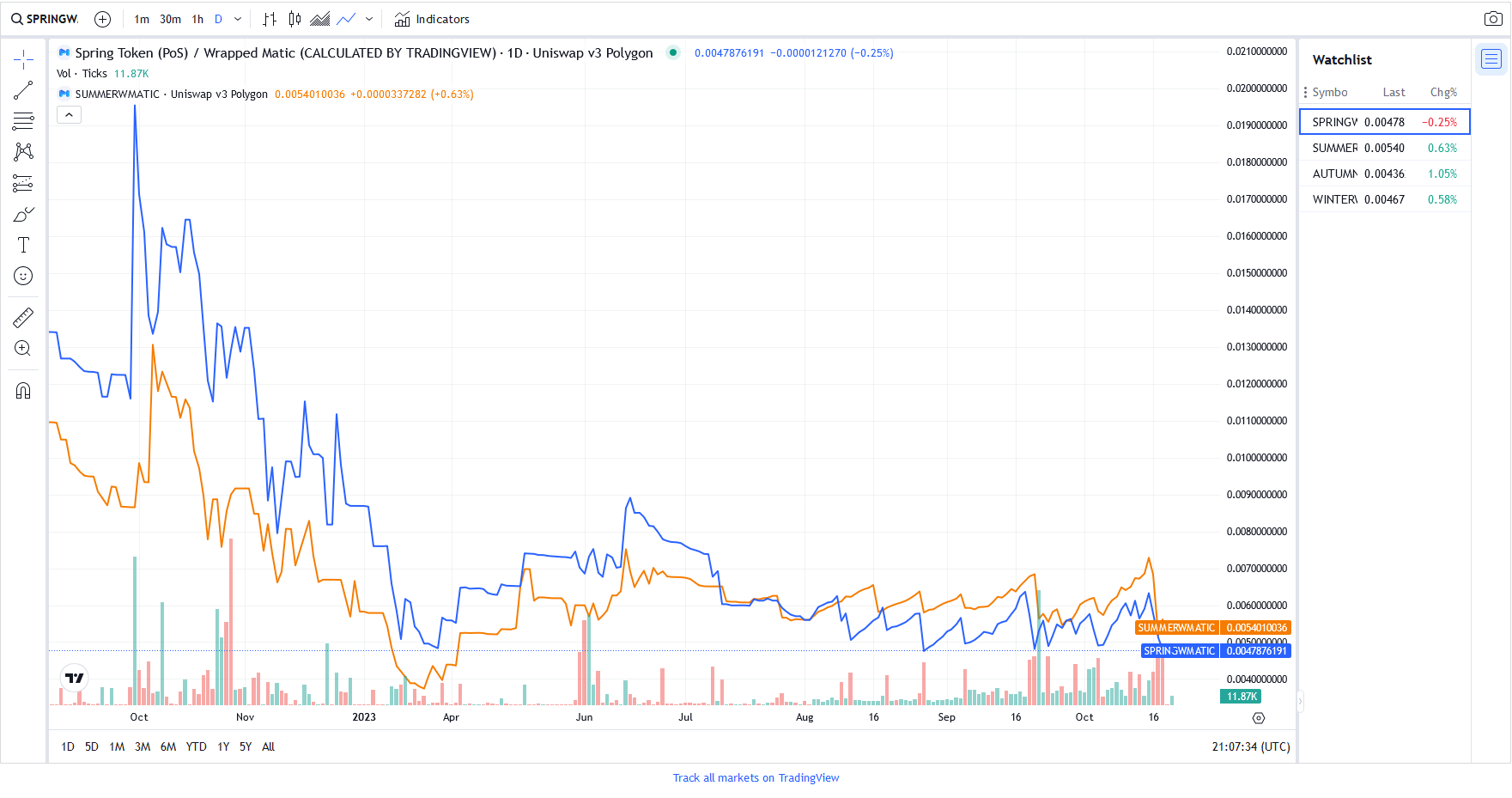Select the YTD time range
This screenshot has height=798, width=1512.
(x=197, y=746)
